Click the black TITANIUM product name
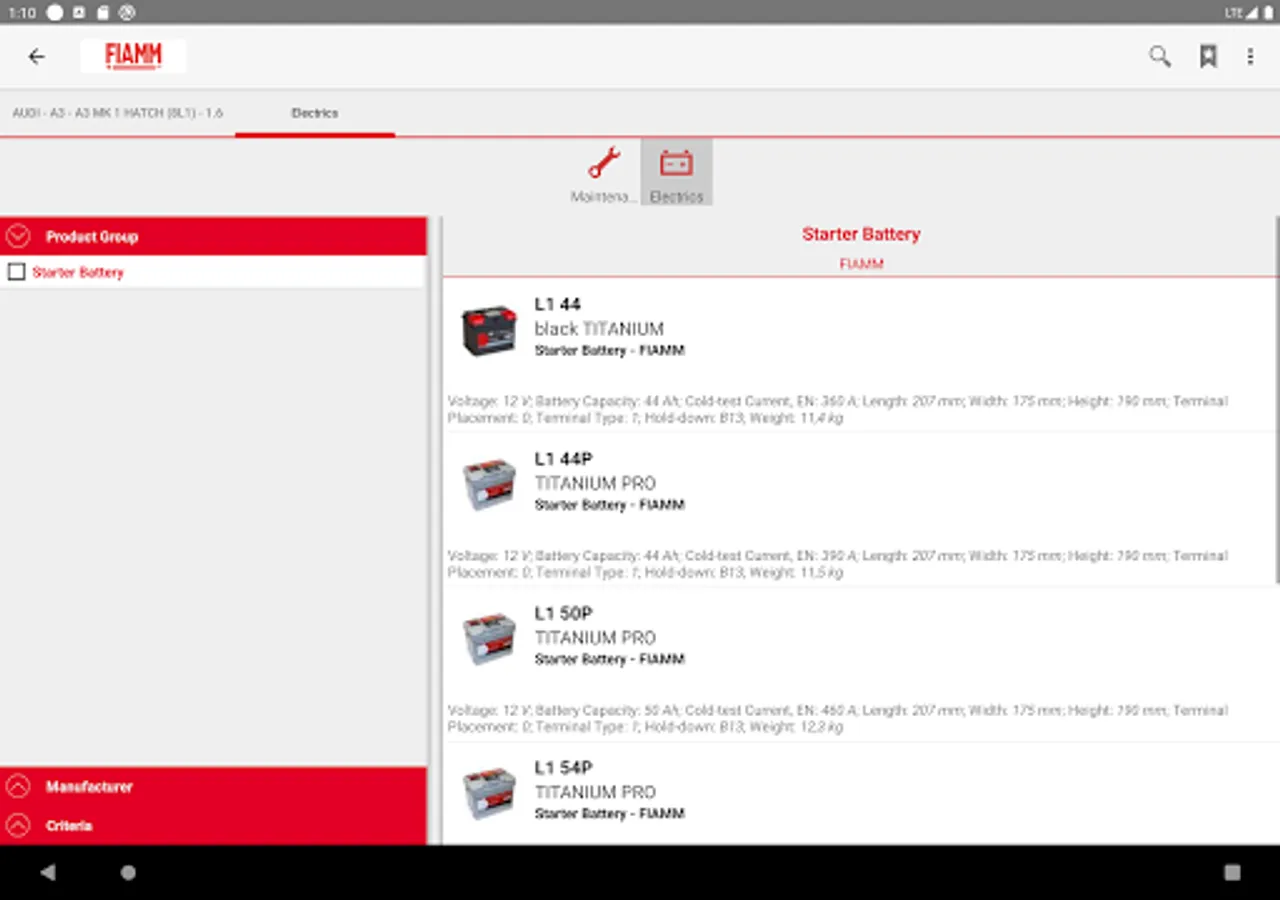 599,329
